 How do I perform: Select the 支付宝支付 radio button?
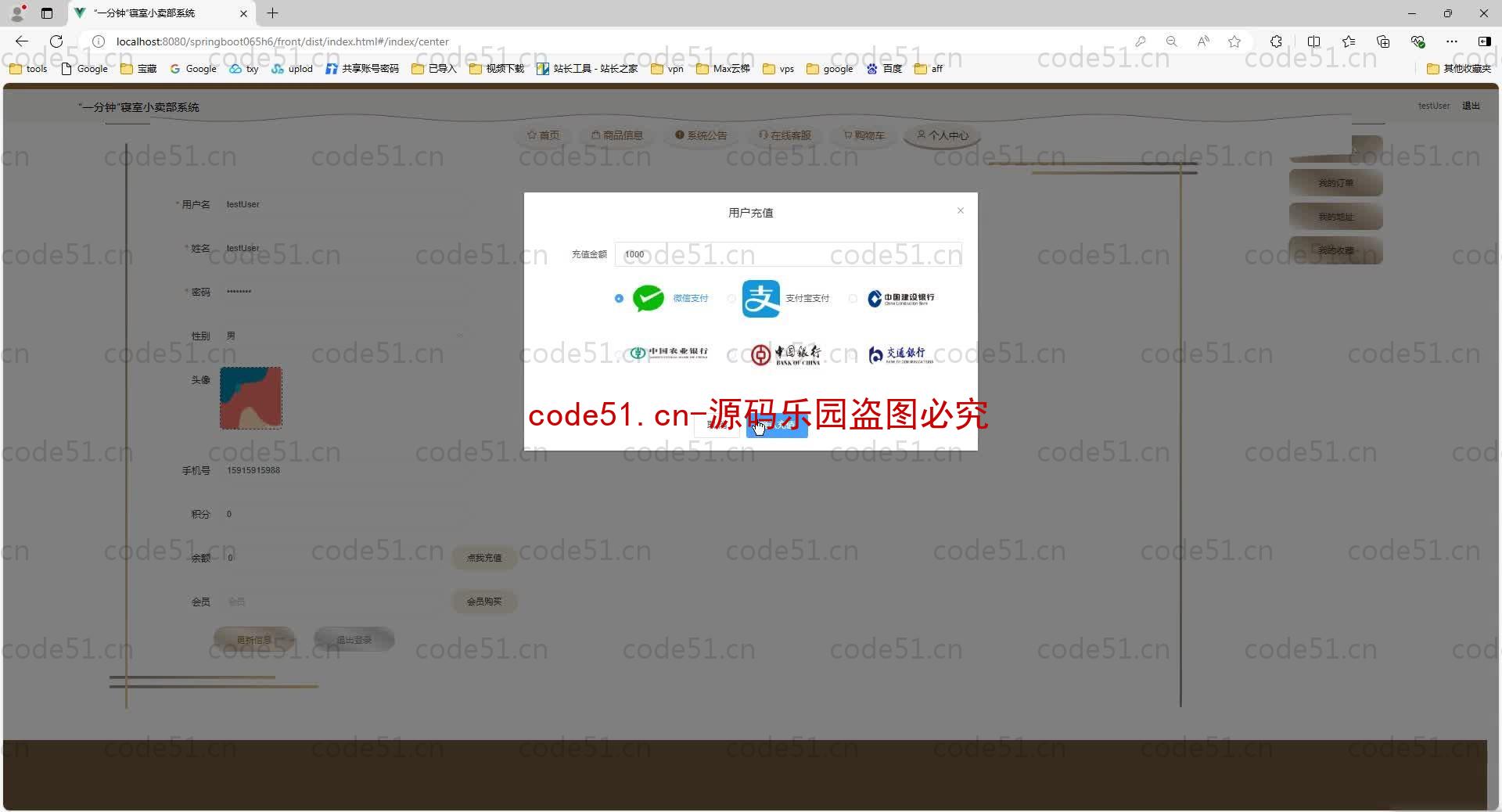731,298
